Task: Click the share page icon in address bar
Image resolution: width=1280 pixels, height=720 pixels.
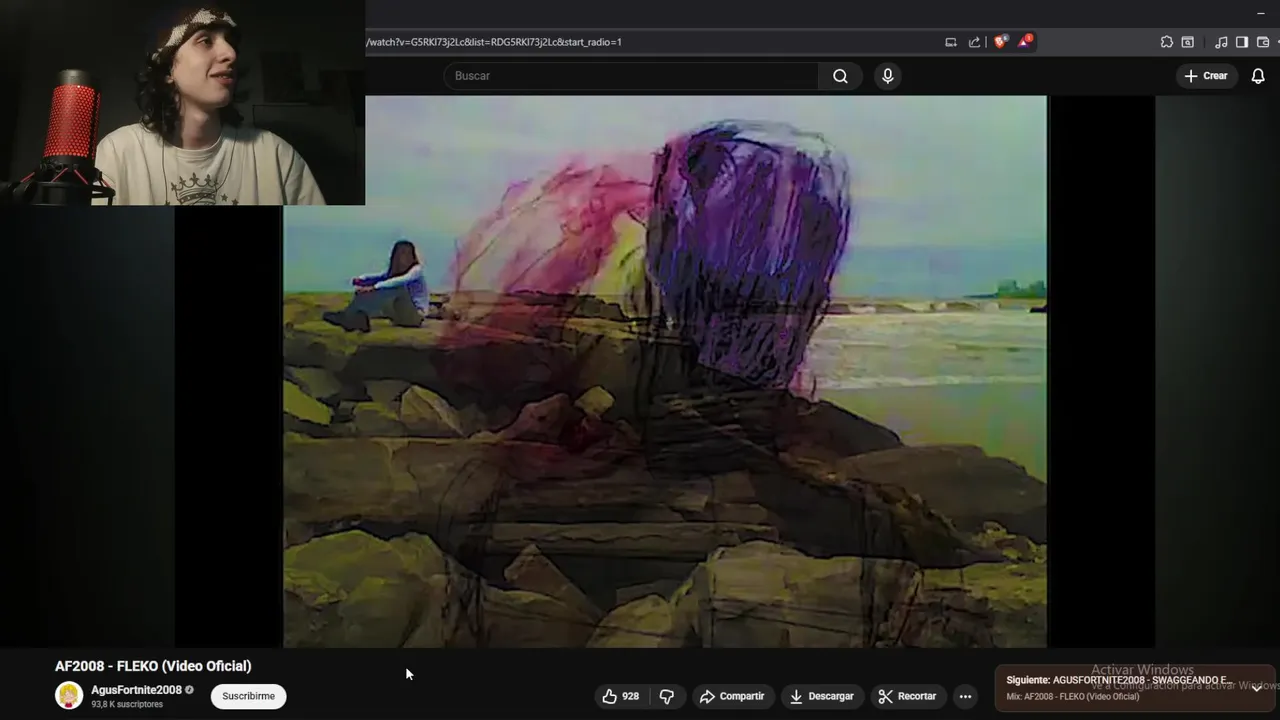Action: [x=974, y=42]
